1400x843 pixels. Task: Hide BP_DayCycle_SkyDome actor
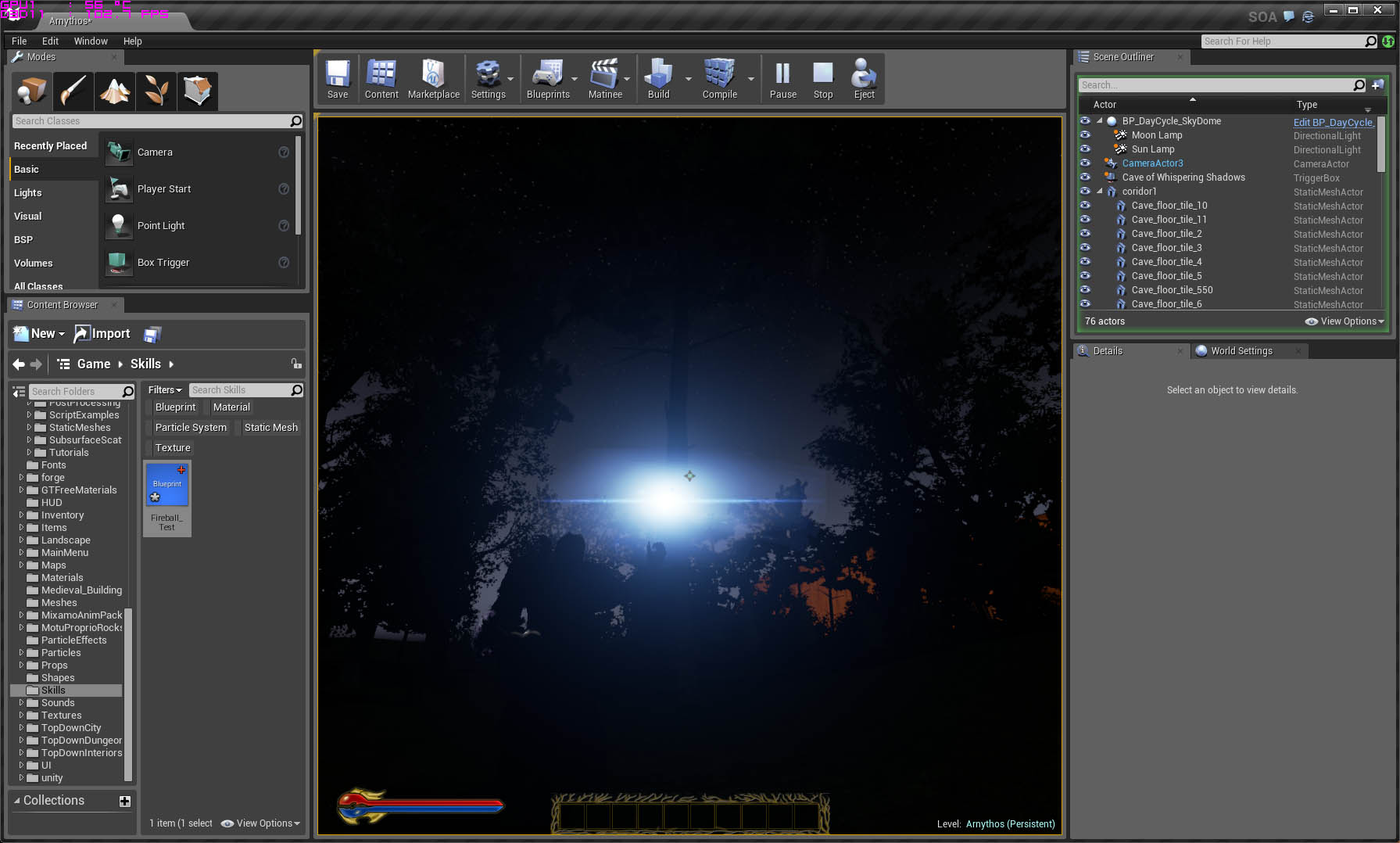(1085, 121)
